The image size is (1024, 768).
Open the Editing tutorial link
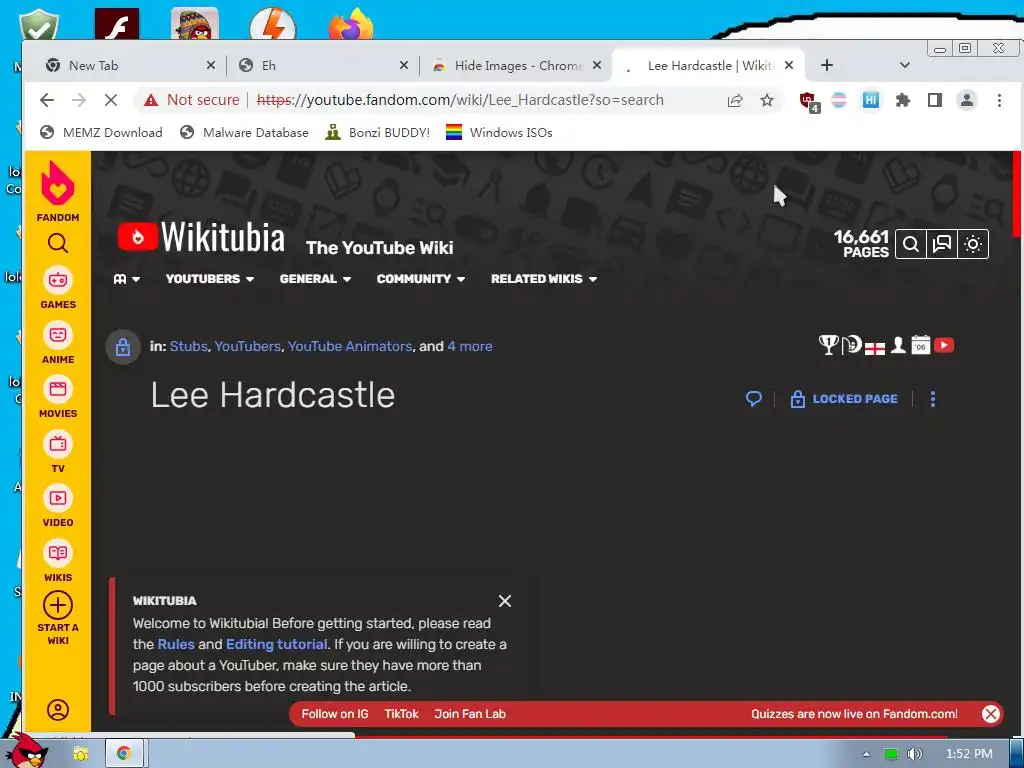(x=276, y=645)
